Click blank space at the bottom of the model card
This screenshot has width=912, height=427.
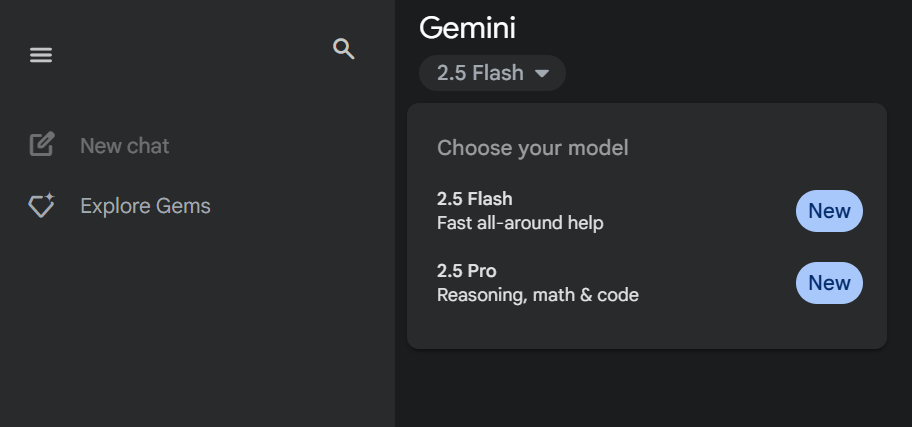coord(647,330)
